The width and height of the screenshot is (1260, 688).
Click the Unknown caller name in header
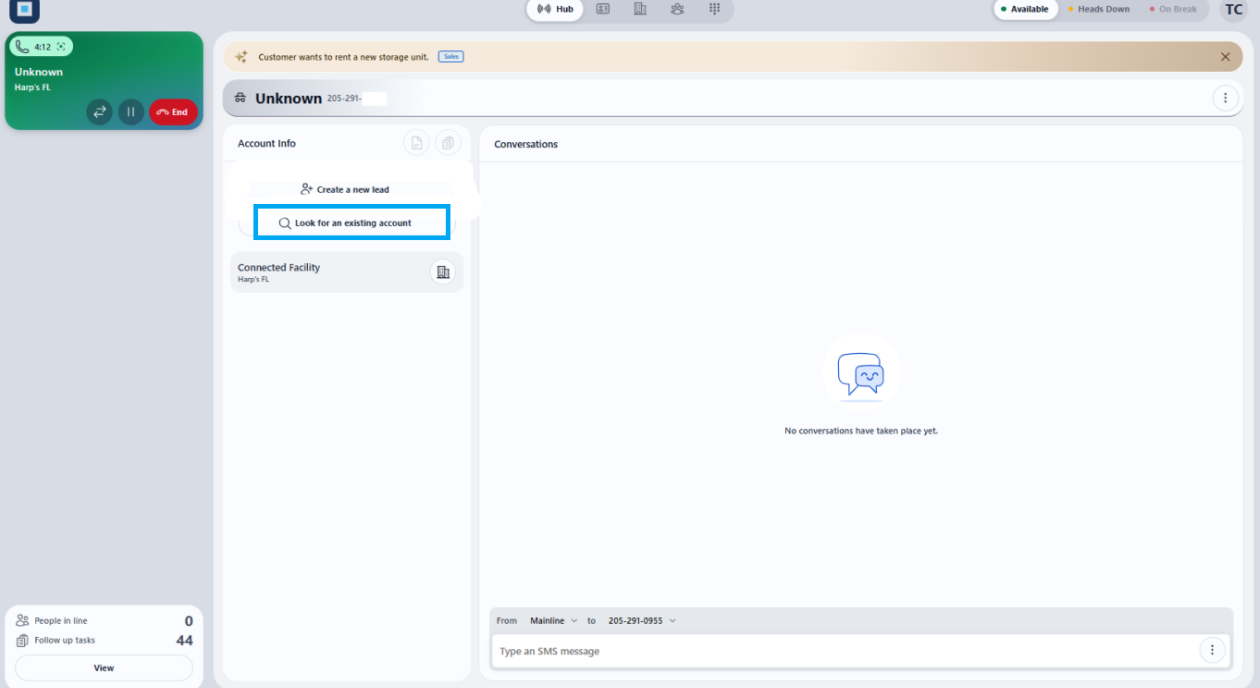coord(288,98)
